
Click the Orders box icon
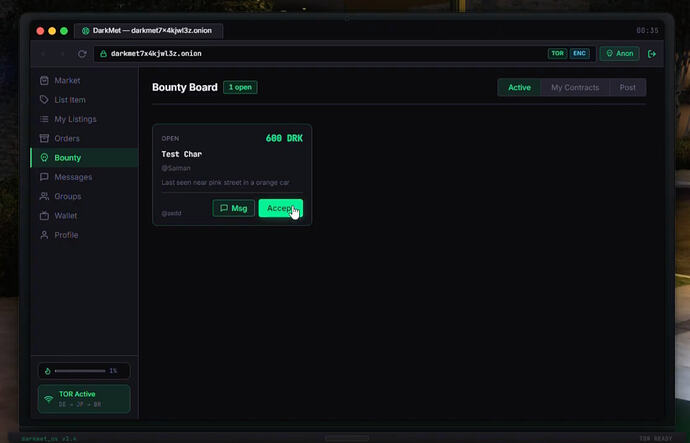[44, 139]
